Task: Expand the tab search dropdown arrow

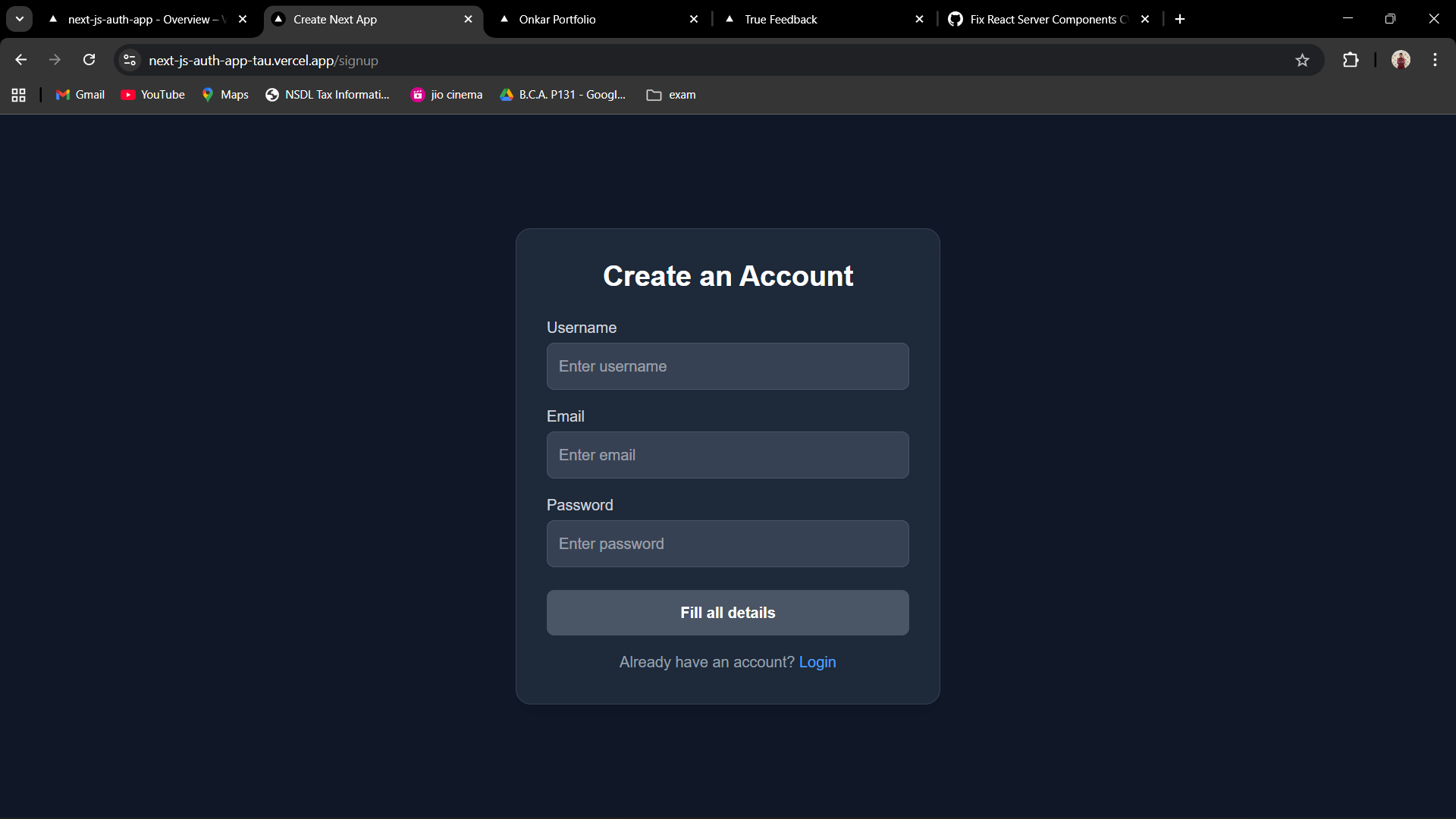Action: tap(20, 19)
